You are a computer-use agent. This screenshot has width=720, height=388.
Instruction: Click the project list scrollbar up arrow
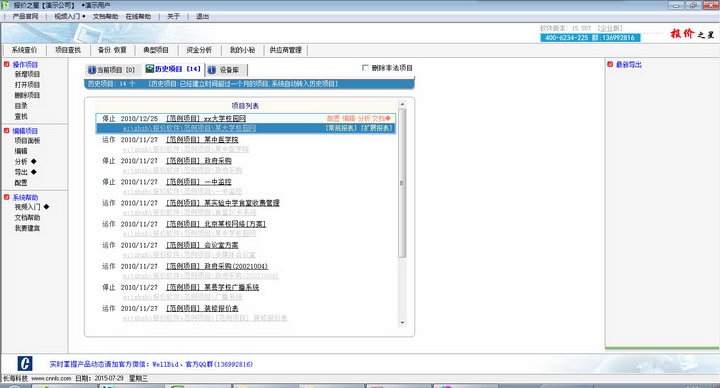[402, 105]
